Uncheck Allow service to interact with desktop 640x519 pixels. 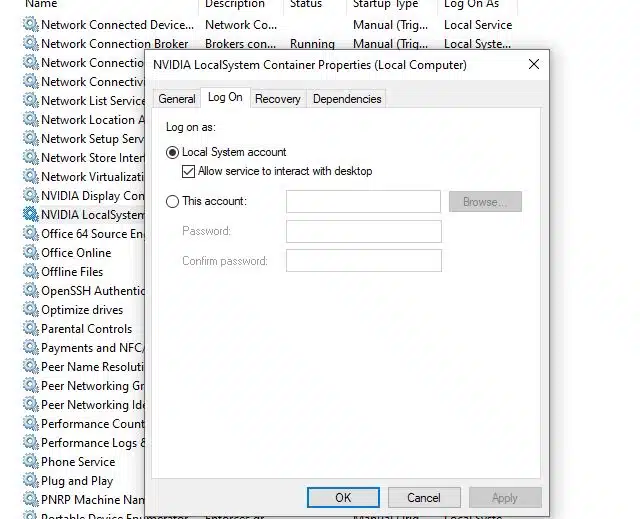coord(188,171)
